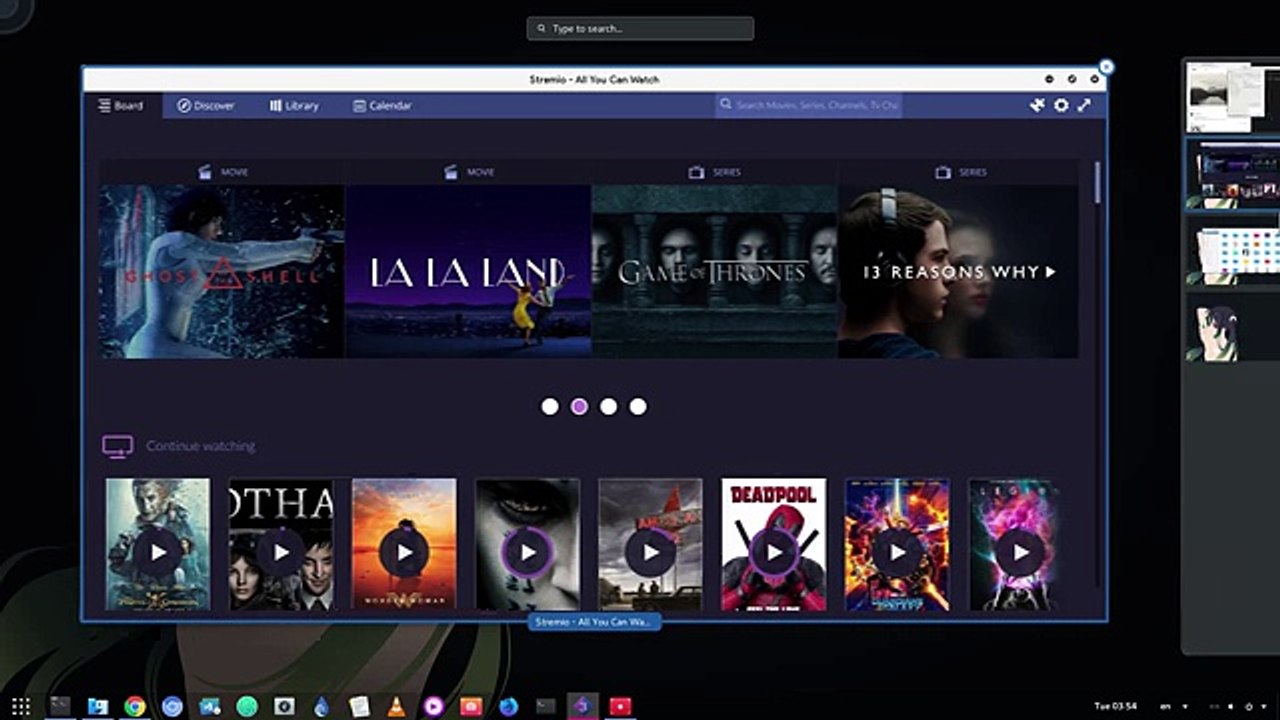Play the poster with red rooftop sign
This screenshot has height=720, width=1280.
pos(650,552)
